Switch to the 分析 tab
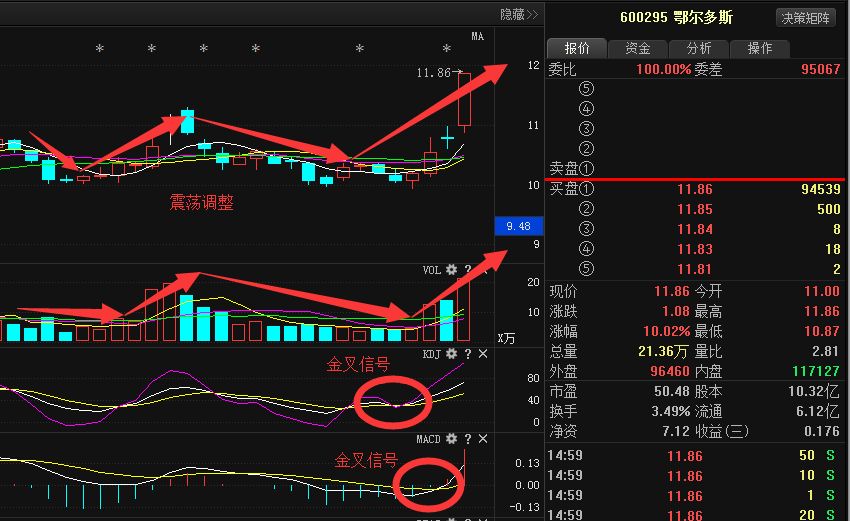Image resolution: width=850 pixels, height=521 pixels. tap(699, 48)
